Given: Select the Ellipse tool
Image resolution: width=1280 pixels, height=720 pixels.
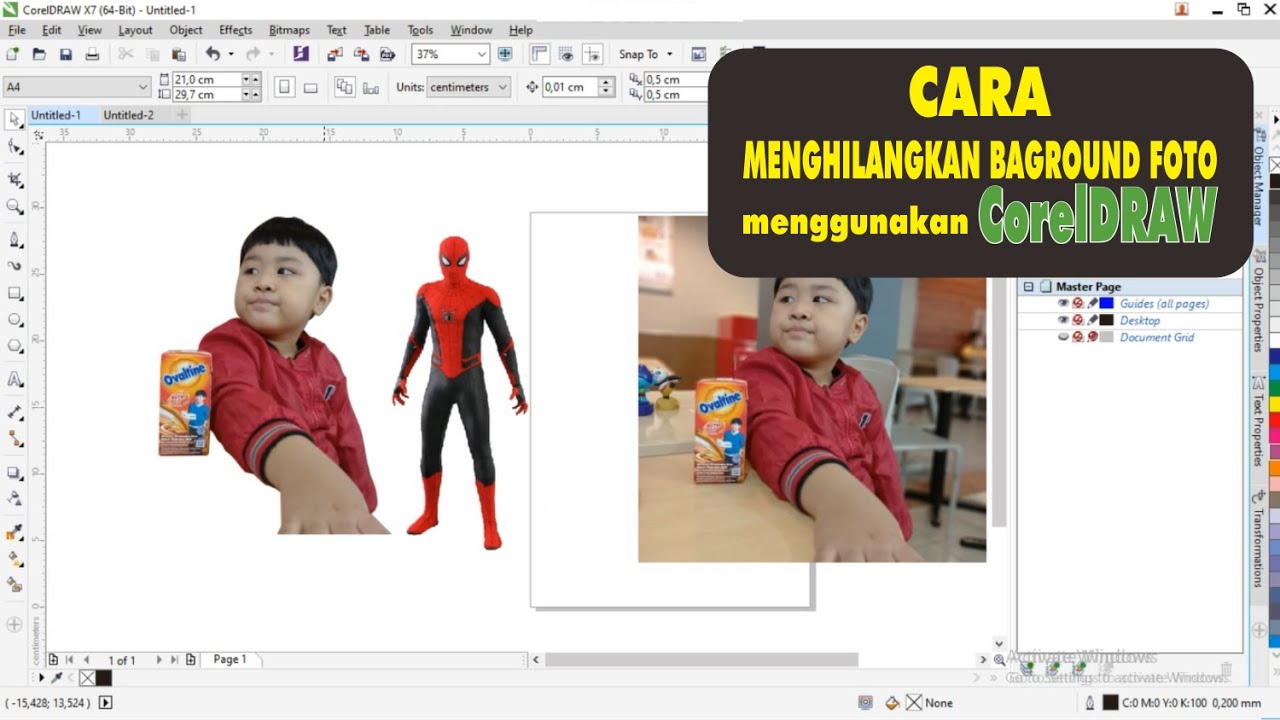Looking at the screenshot, I should click(15, 320).
